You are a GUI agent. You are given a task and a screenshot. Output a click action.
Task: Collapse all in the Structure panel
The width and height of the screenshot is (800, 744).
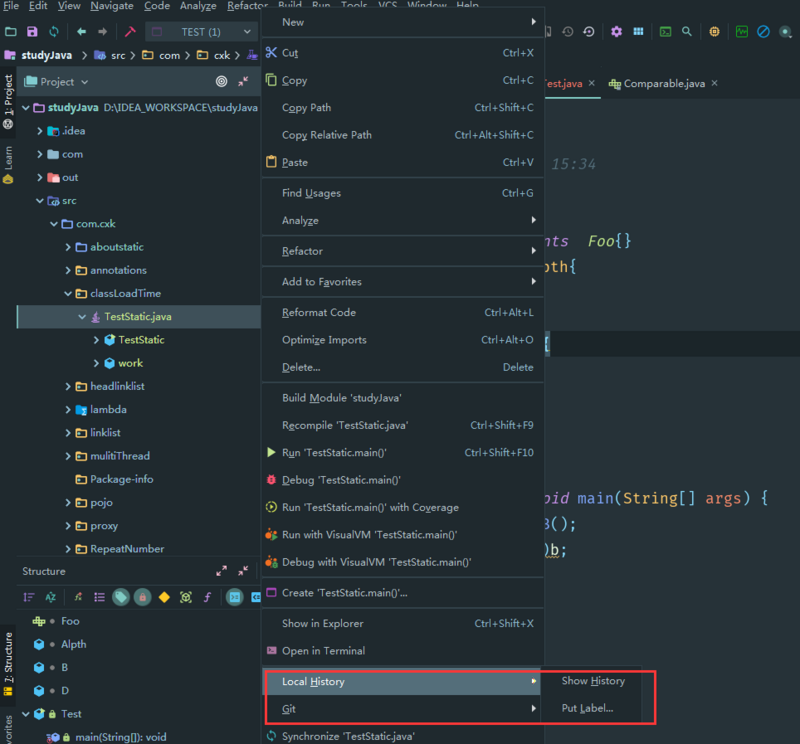click(x=243, y=571)
